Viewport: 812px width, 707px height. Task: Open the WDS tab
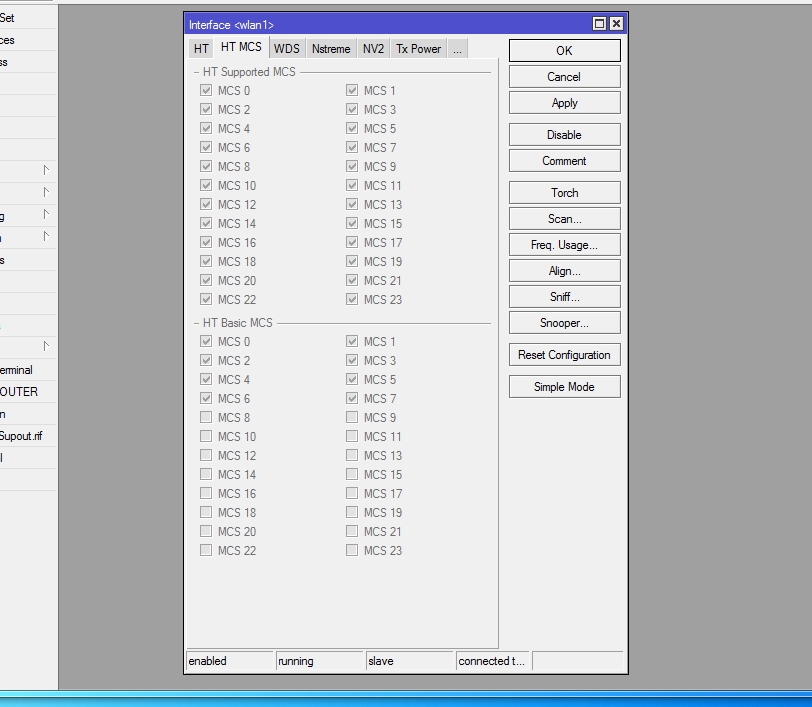pyautogui.click(x=286, y=49)
